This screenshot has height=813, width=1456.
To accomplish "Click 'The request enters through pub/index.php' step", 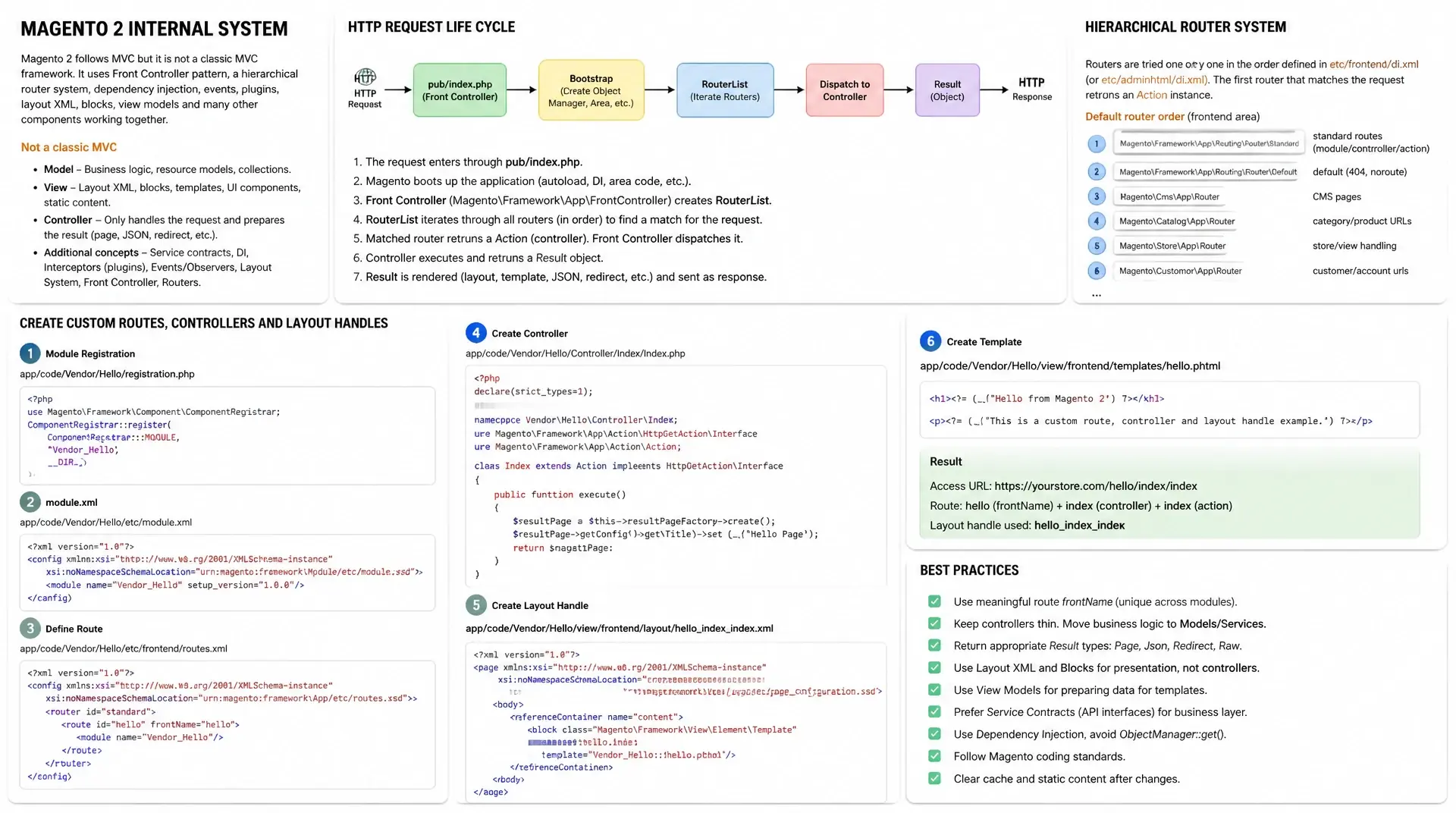I will 468,162.
